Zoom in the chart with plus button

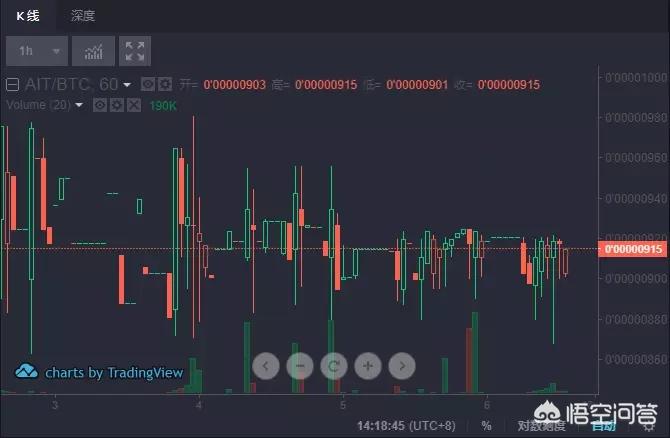367,366
